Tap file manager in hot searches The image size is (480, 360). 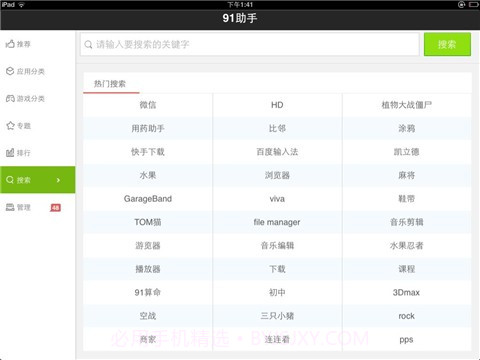coord(277,222)
